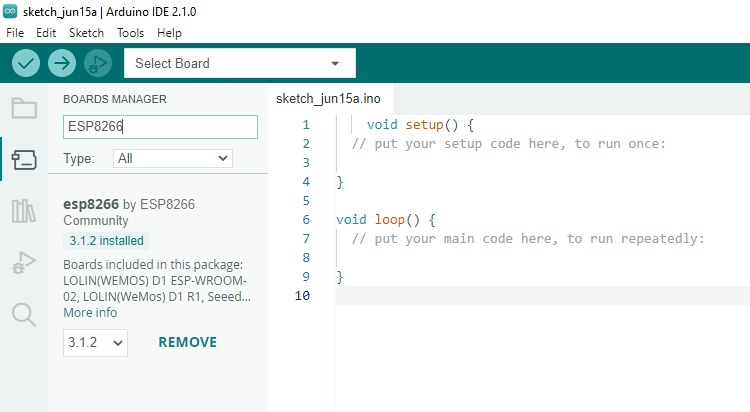This screenshot has height=412, width=750.
Task: Open the Sketch menu
Action: tap(86, 33)
